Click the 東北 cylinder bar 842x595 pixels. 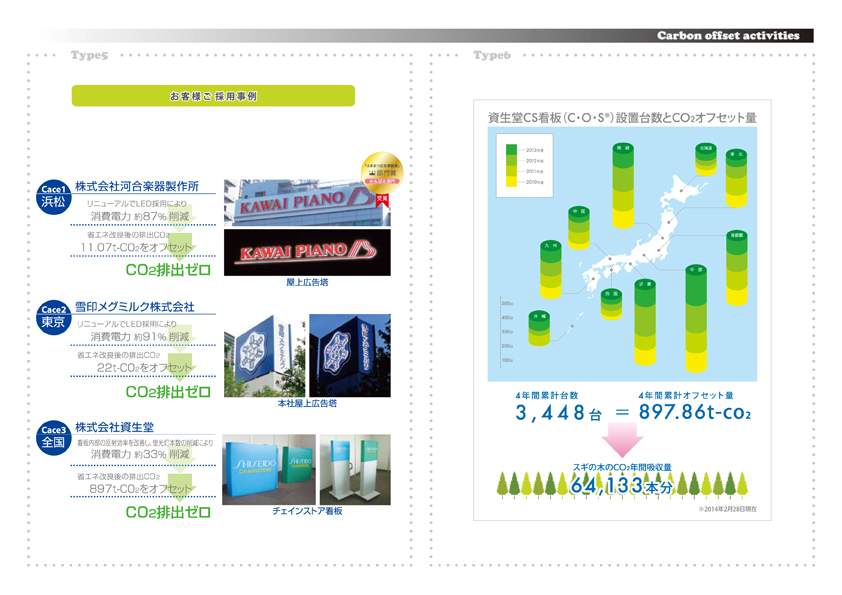coord(736,179)
